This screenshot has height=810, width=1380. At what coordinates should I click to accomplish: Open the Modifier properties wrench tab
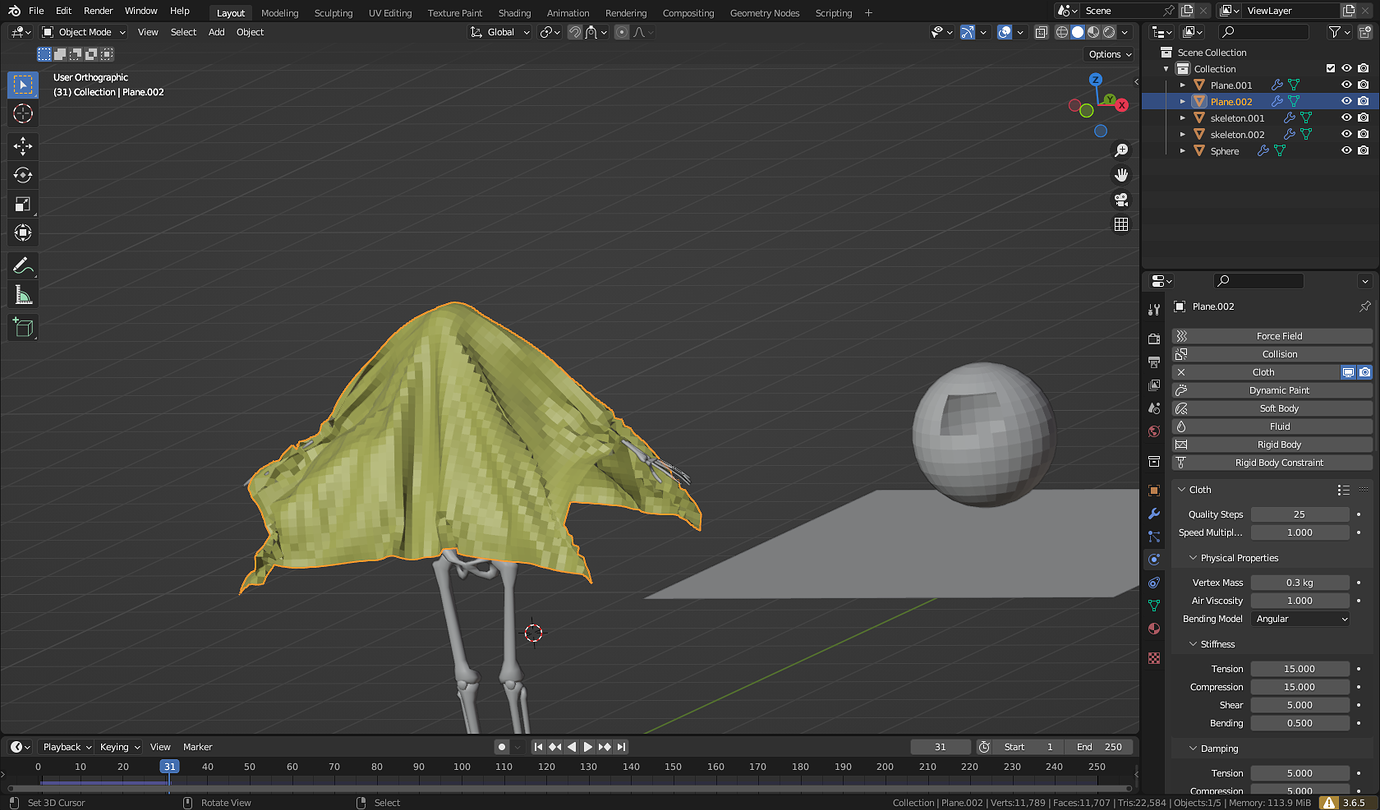1154,513
